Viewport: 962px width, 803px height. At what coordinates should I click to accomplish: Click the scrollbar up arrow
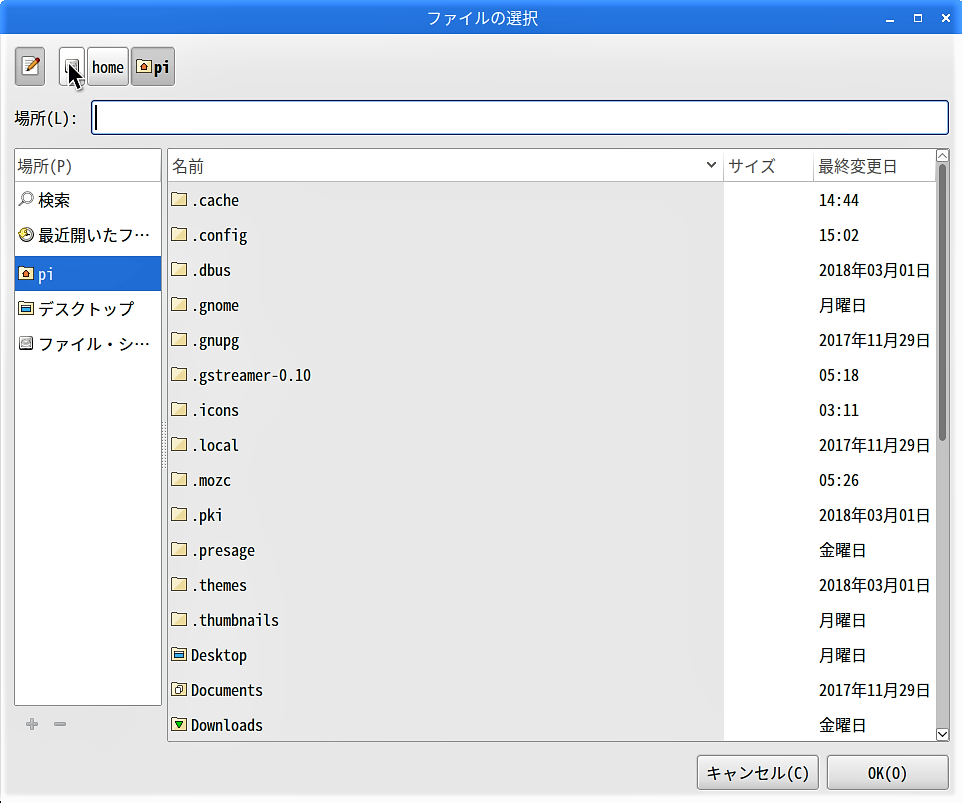point(942,156)
